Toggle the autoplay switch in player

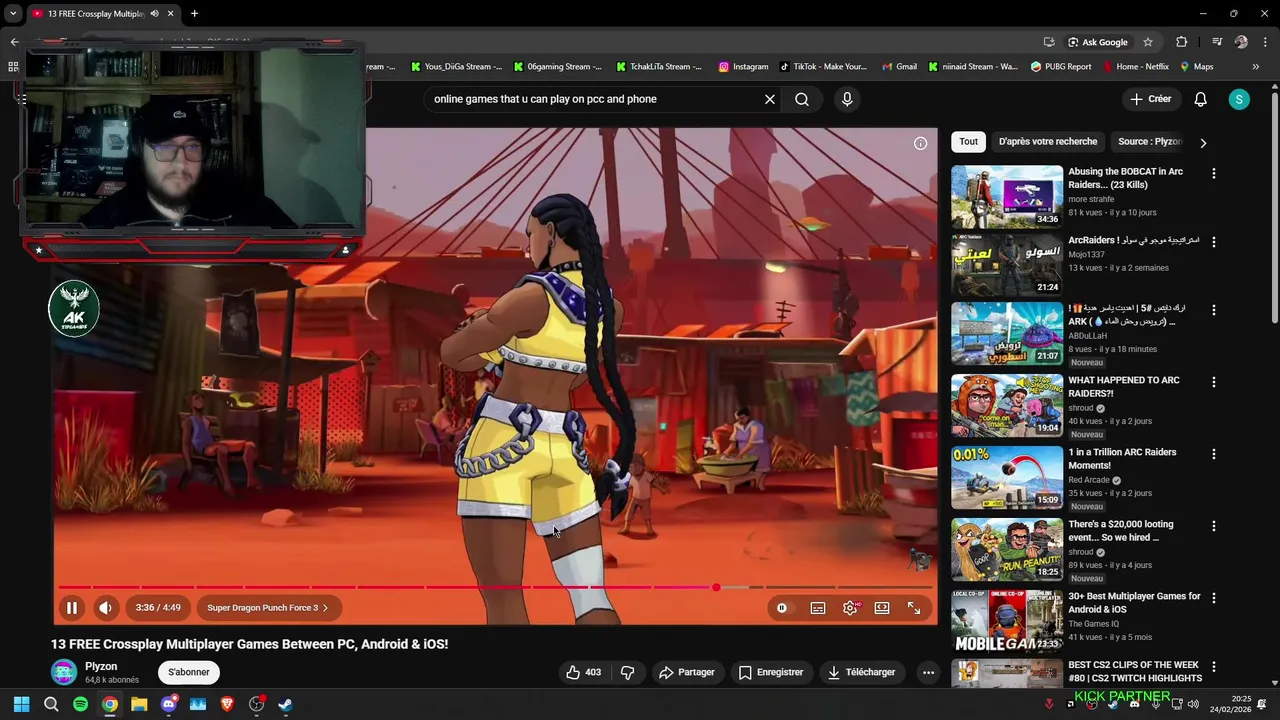[x=782, y=608]
